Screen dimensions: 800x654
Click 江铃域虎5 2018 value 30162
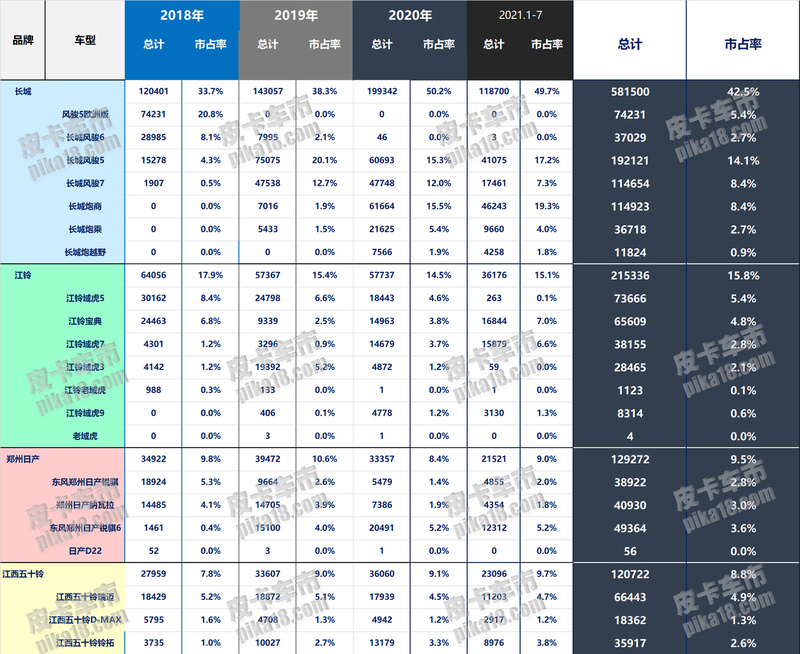click(x=154, y=298)
